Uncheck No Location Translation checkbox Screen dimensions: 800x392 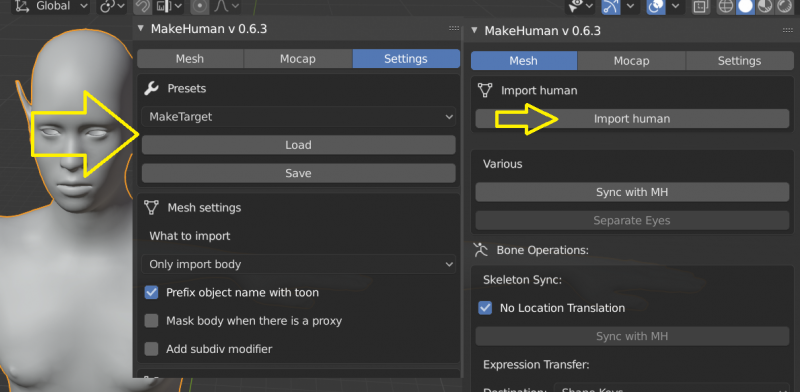[485, 308]
